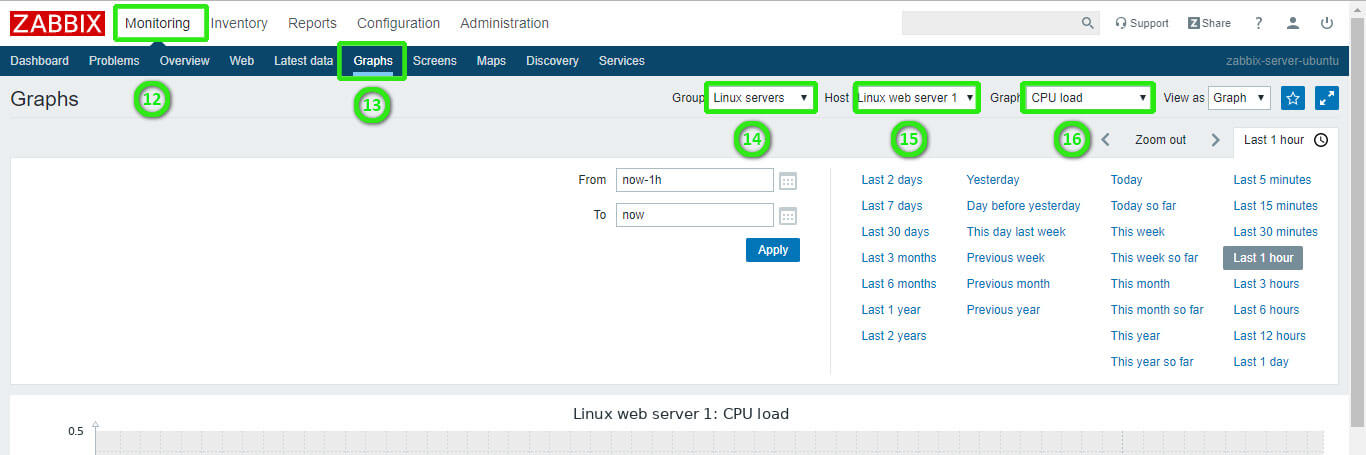Open the Group dropdown Linux servers
Image resolution: width=1366 pixels, height=455 pixels.
[x=761, y=98]
